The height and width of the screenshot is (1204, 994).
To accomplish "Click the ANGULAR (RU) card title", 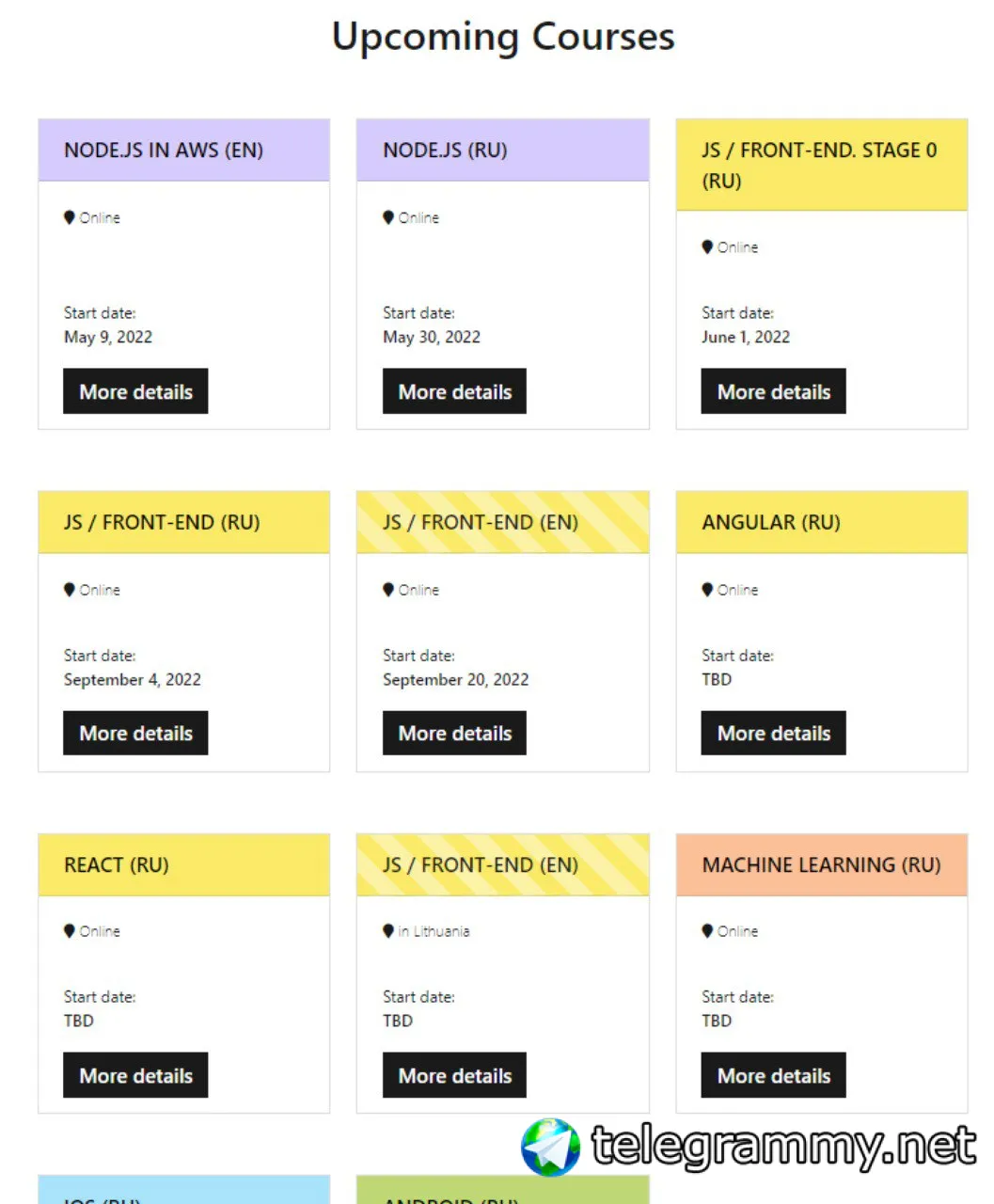I will coord(771,522).
